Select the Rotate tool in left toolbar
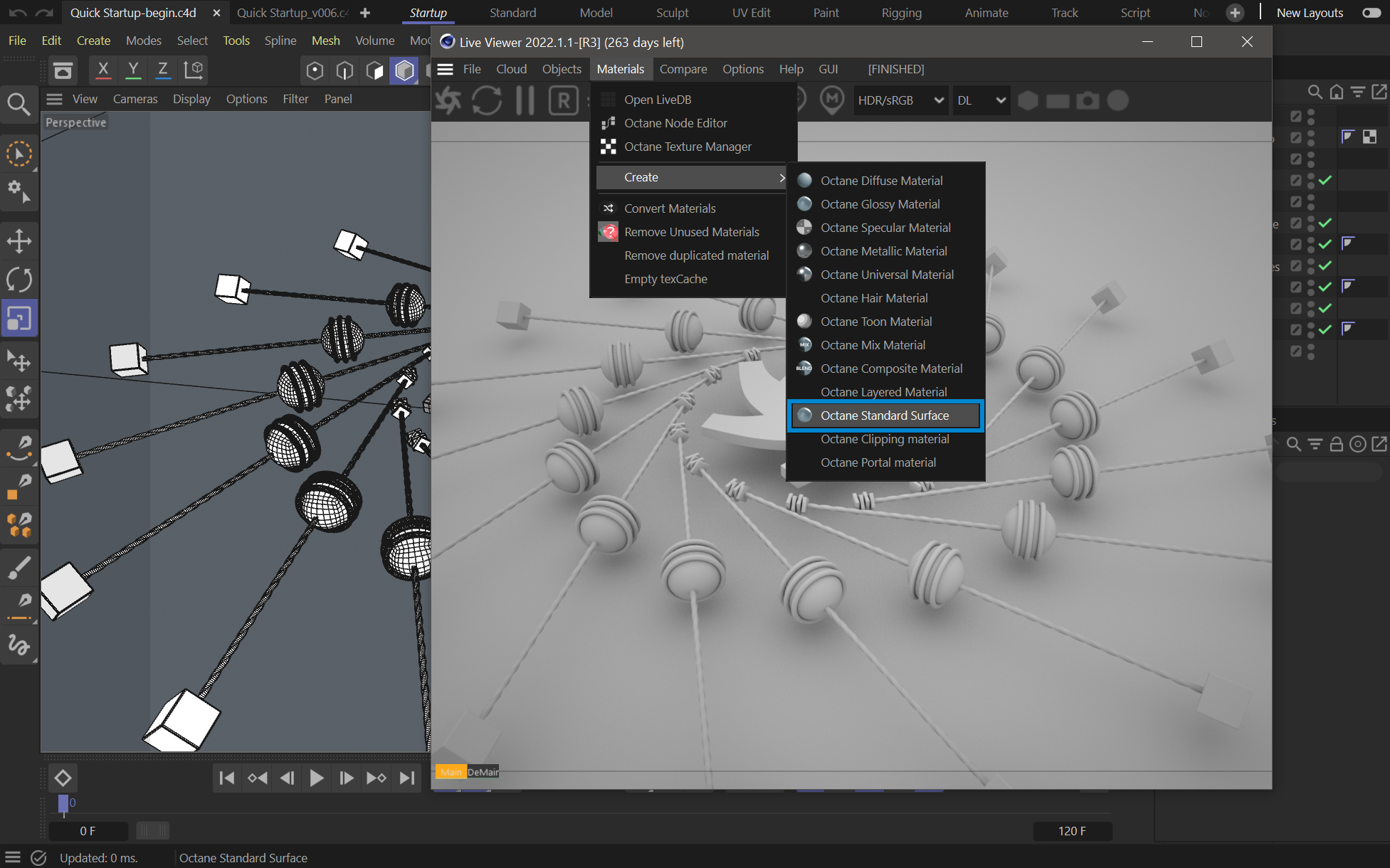The width and height of the screenshot is (1390, 868). [19, 280]
